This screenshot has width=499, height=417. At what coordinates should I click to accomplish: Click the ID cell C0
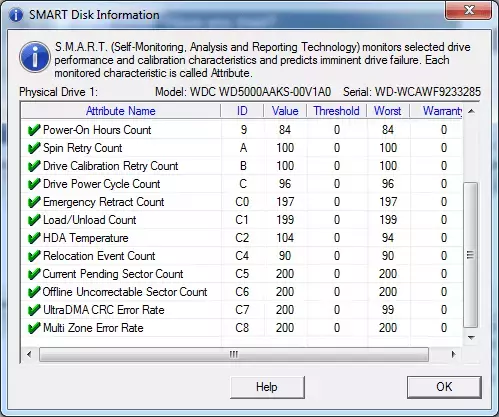pos(242,202)
